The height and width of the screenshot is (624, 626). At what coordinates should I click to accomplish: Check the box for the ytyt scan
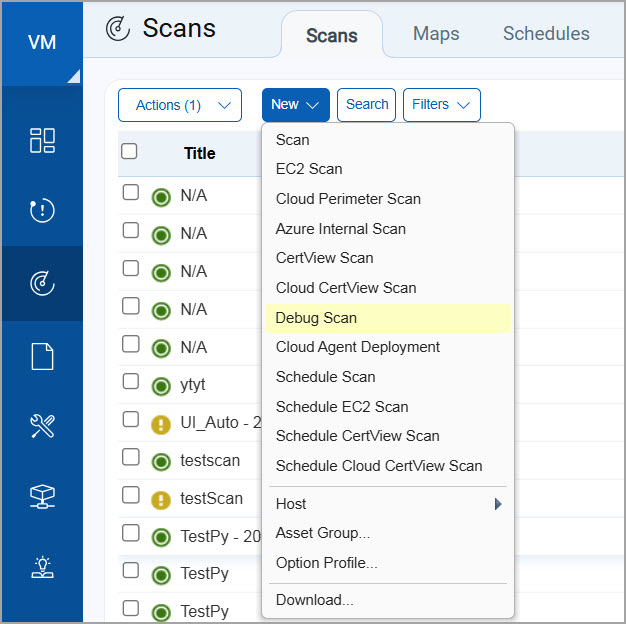pos(131,381)
